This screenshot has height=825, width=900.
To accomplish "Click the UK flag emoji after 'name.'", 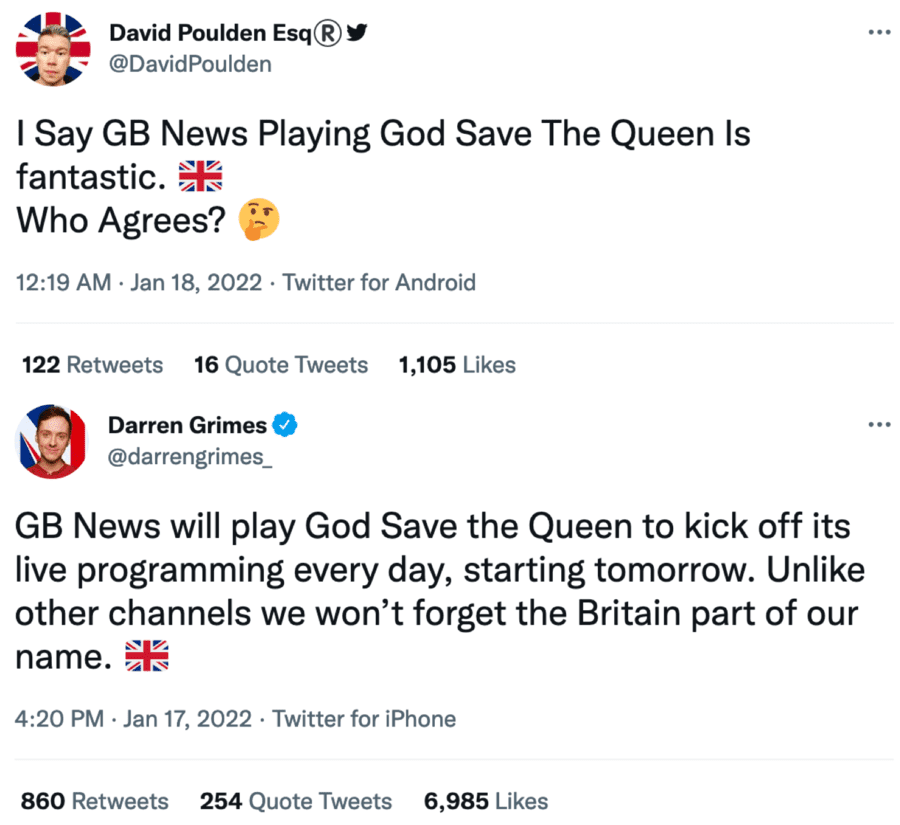I will [x=146, y=656].
